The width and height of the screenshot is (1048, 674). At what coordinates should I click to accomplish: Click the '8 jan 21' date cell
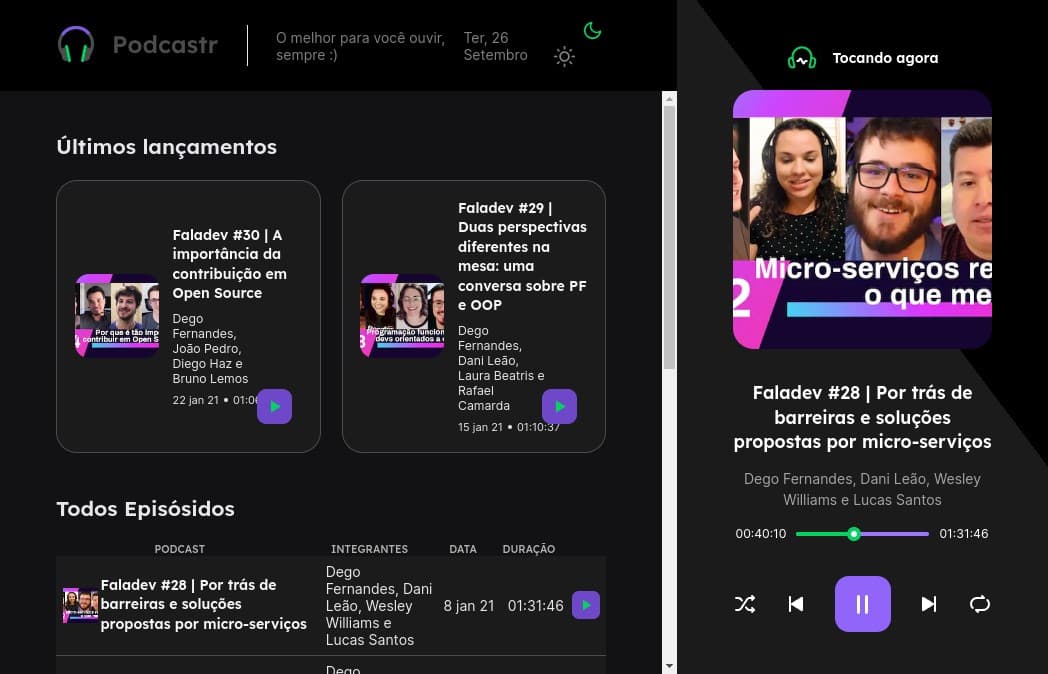point(469,606)
